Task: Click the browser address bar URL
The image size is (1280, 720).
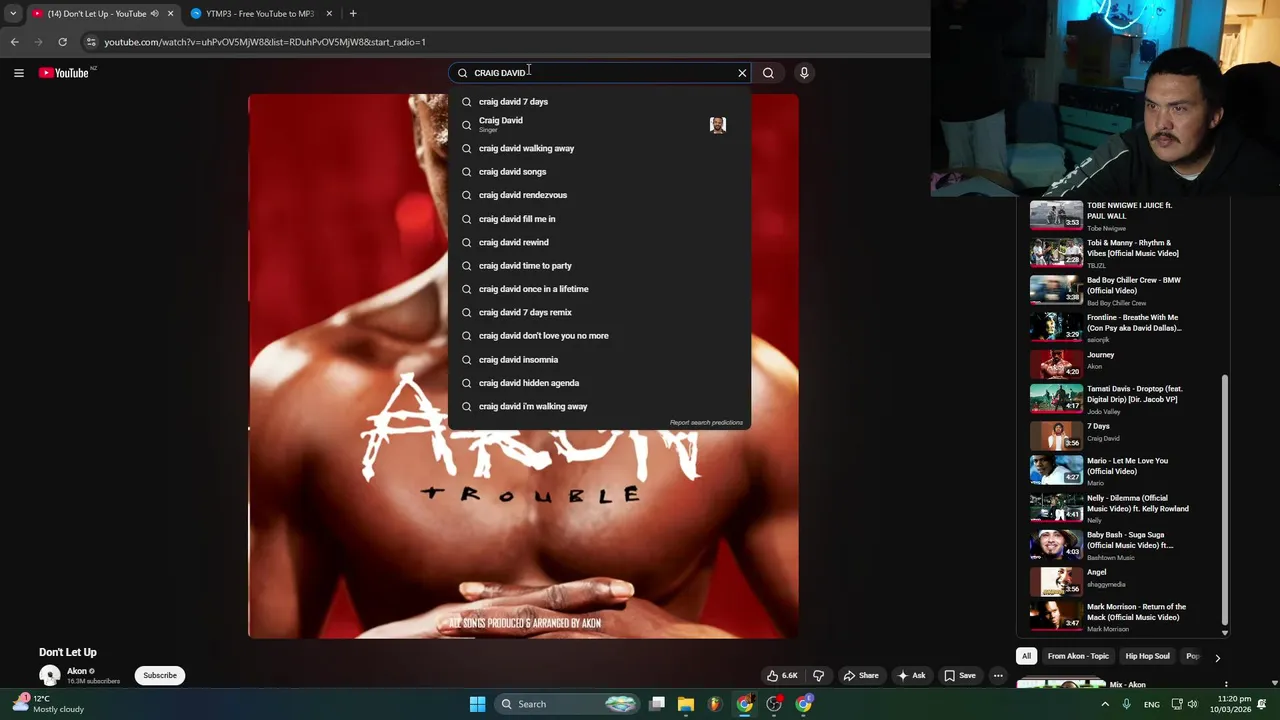Action: coord(265,42)
